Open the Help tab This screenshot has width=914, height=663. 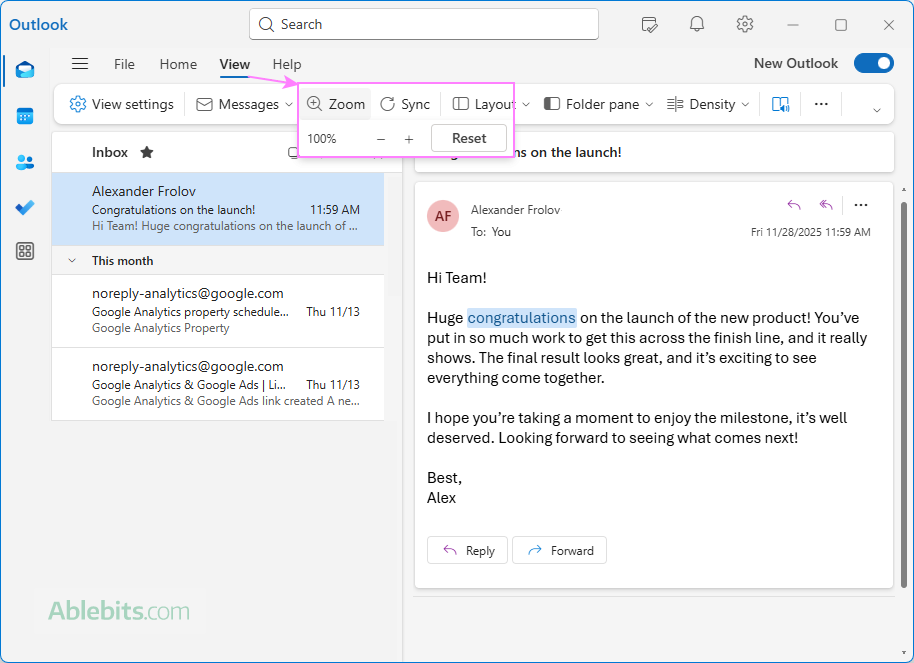tap(287, 64)
